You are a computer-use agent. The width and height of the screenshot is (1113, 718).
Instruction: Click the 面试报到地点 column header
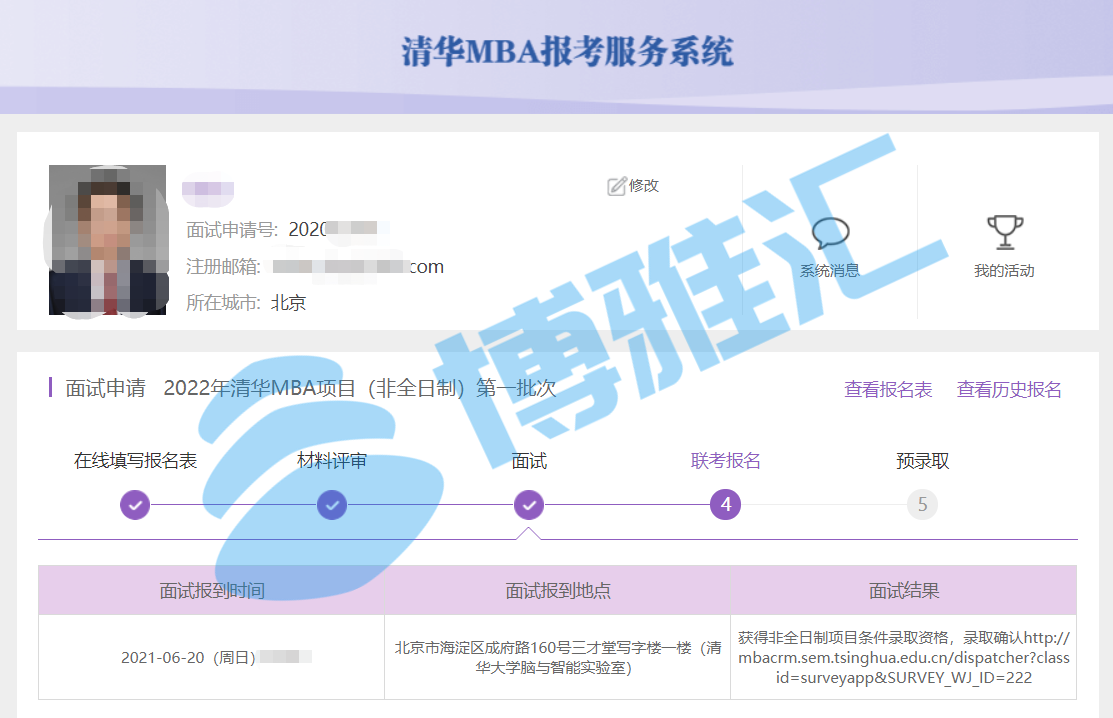pos(558,590)
